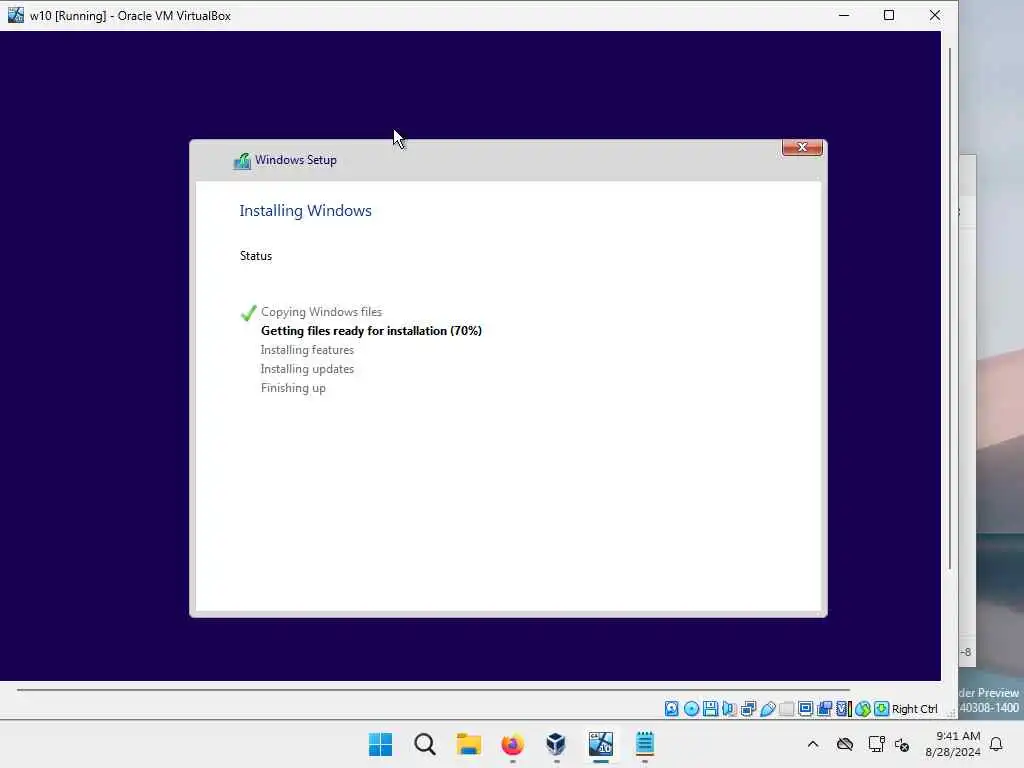The width and height of the screenshot is (1024, 768).
Task: Open File Explorer from the taskbar
Action: click(469, 744)
